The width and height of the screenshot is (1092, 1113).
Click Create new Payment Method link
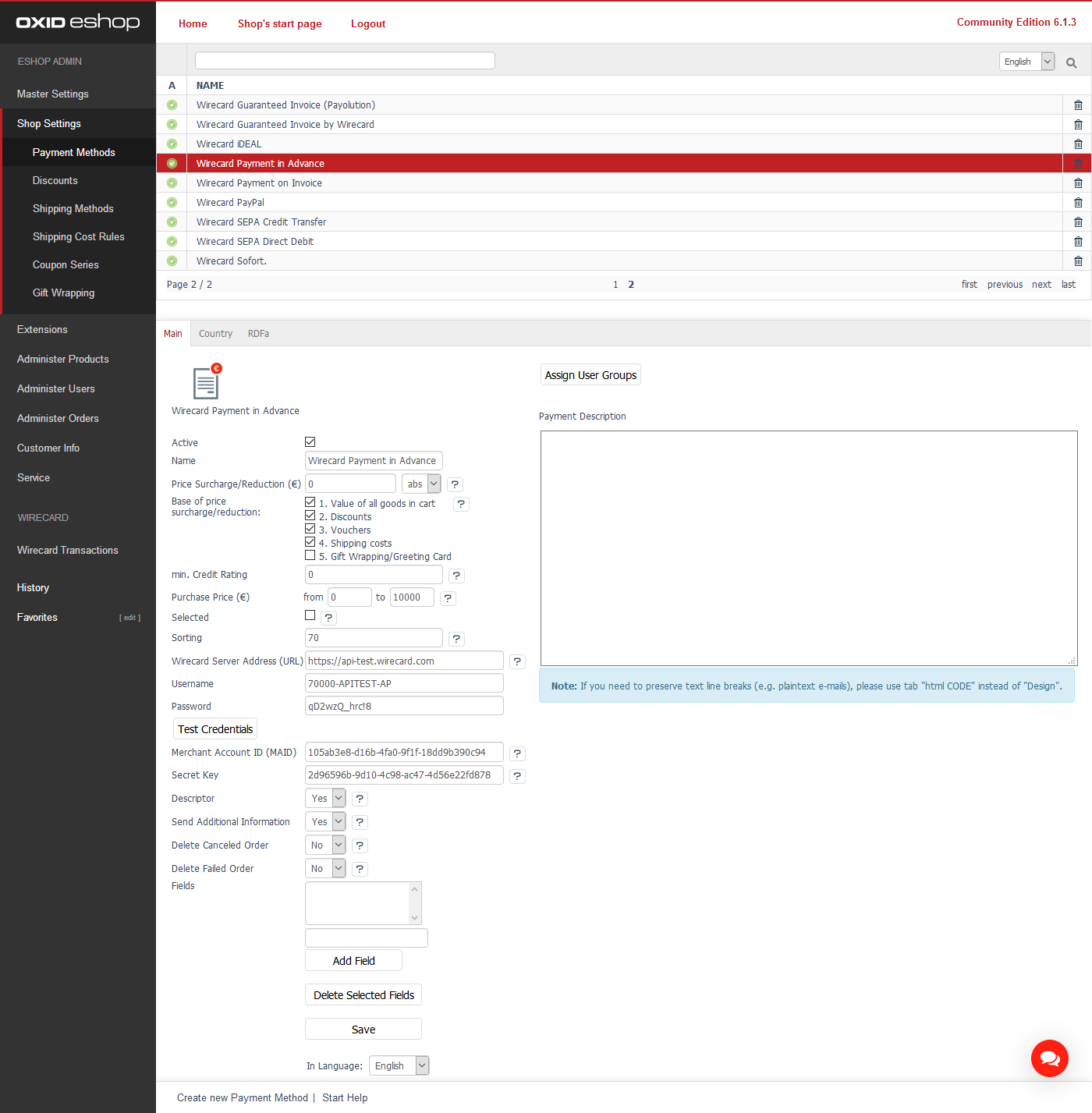pyautogui.click(x=243, y=1098)
